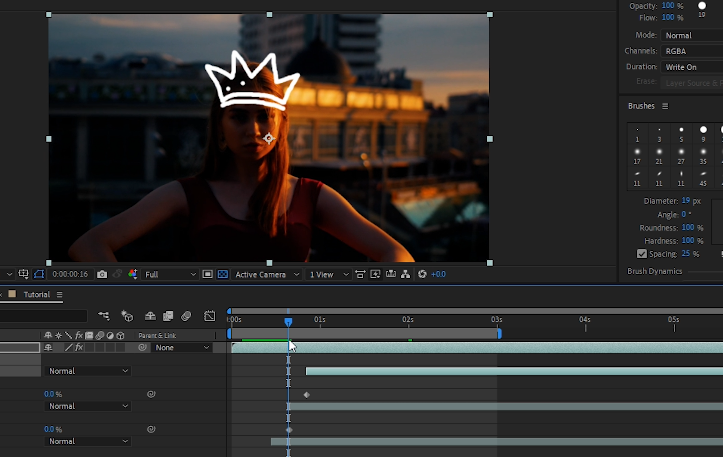723x457 pixels.
Task: Click the Parent & Link column header
Action: [x=157, y=335]
